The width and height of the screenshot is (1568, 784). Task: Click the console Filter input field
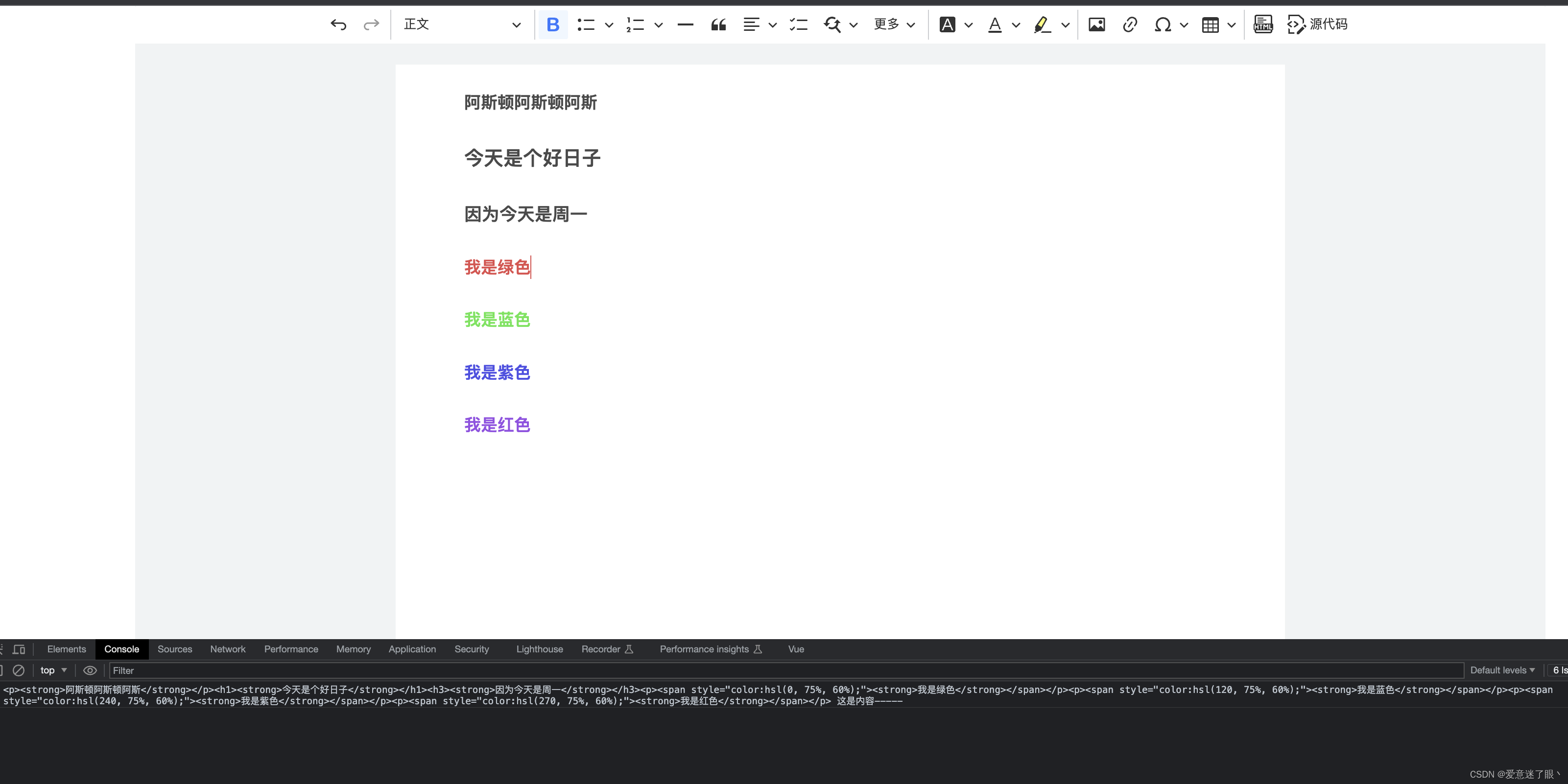[785, 670]
